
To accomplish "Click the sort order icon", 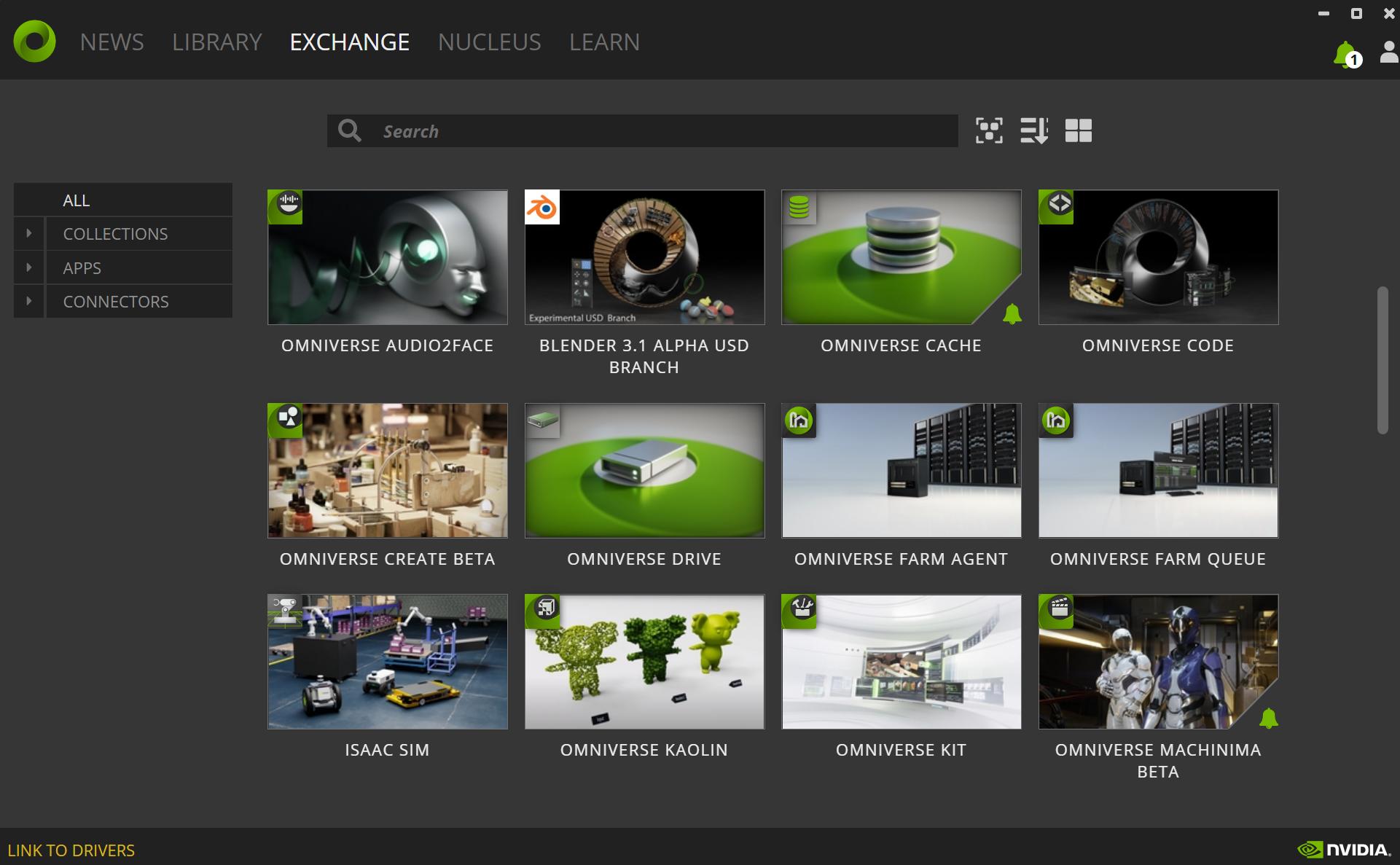I will [1033, 131].
